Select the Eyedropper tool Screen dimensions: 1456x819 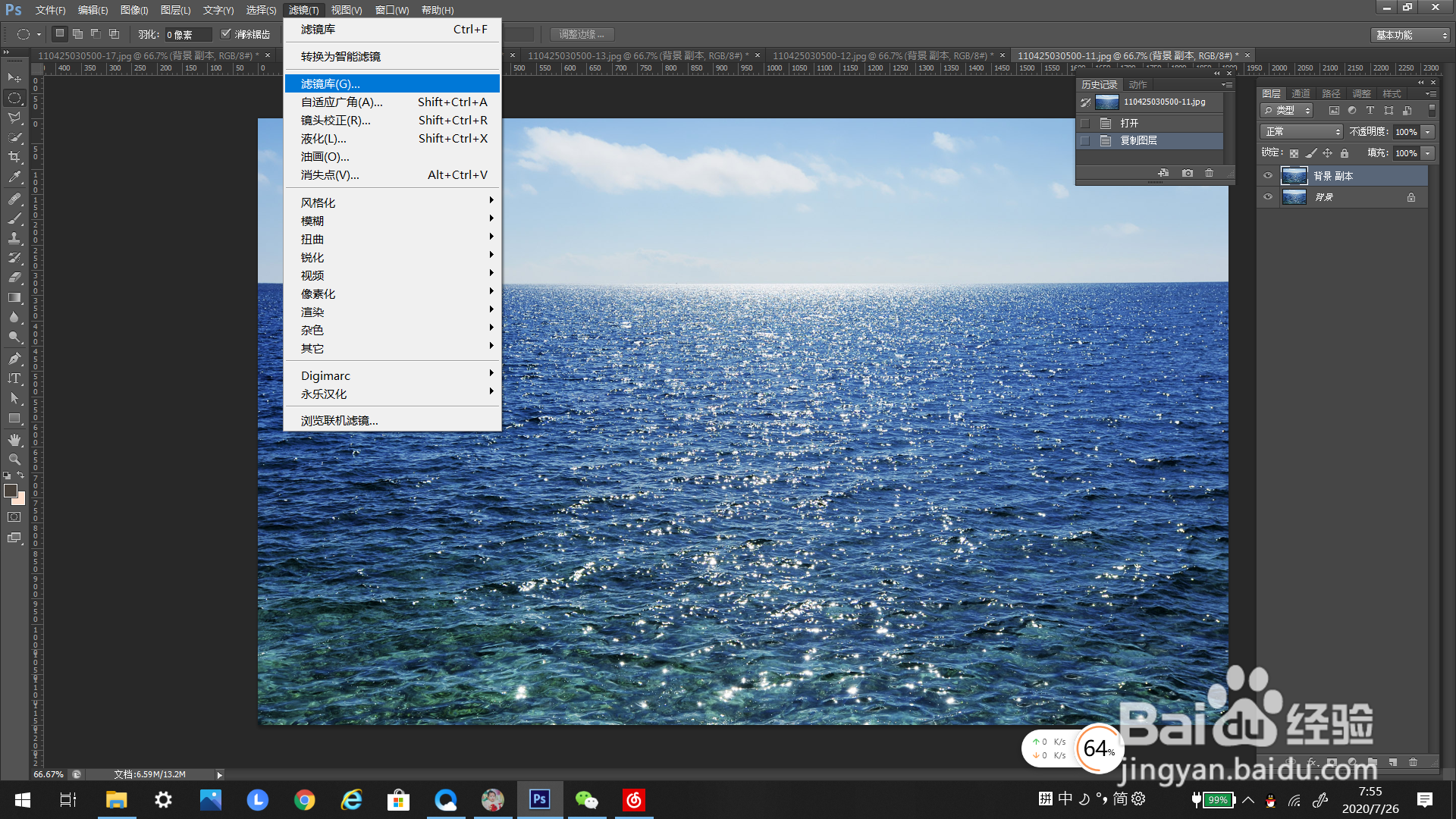[14, 177]
